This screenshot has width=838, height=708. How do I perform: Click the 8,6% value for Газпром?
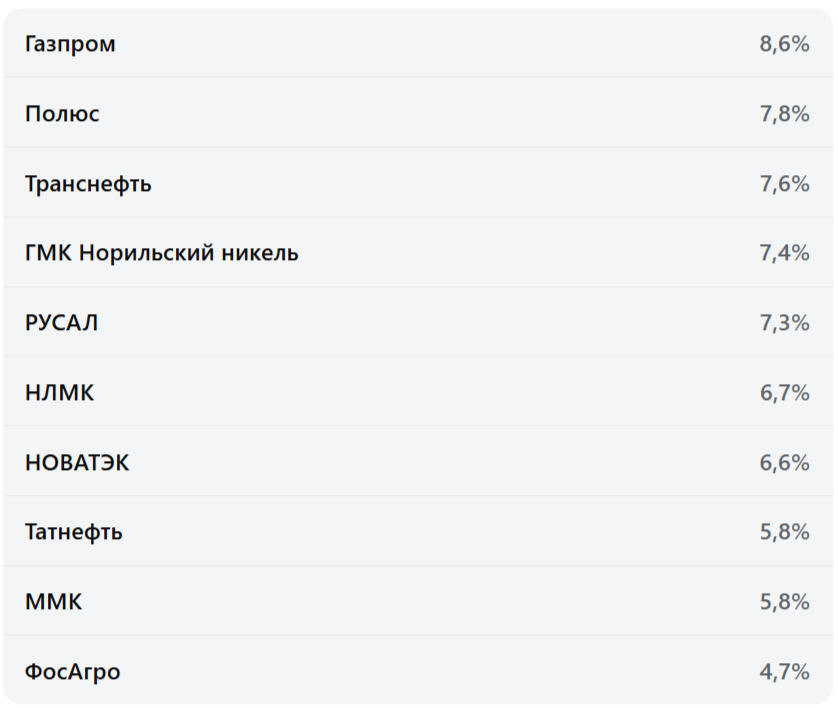point(784,44)
